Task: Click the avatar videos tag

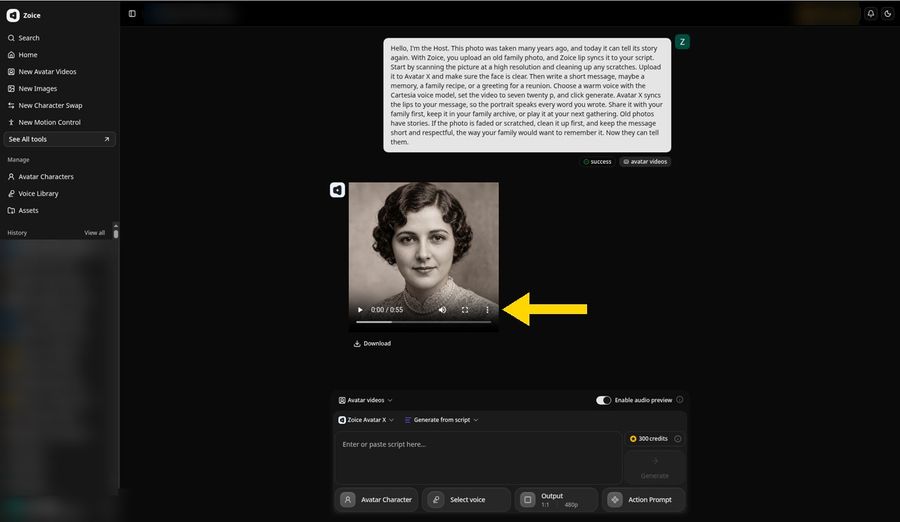Action: pyautogui.click(x=645, y=162)
